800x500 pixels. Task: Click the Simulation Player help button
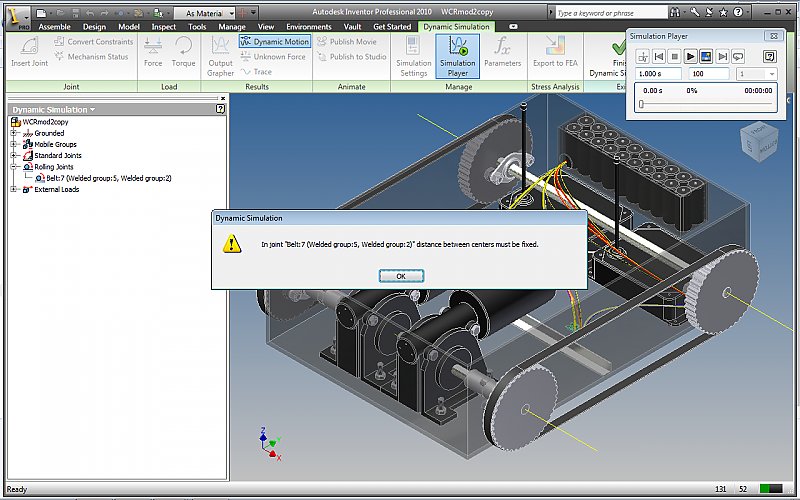pyautogui.click(x=770, y=57)
